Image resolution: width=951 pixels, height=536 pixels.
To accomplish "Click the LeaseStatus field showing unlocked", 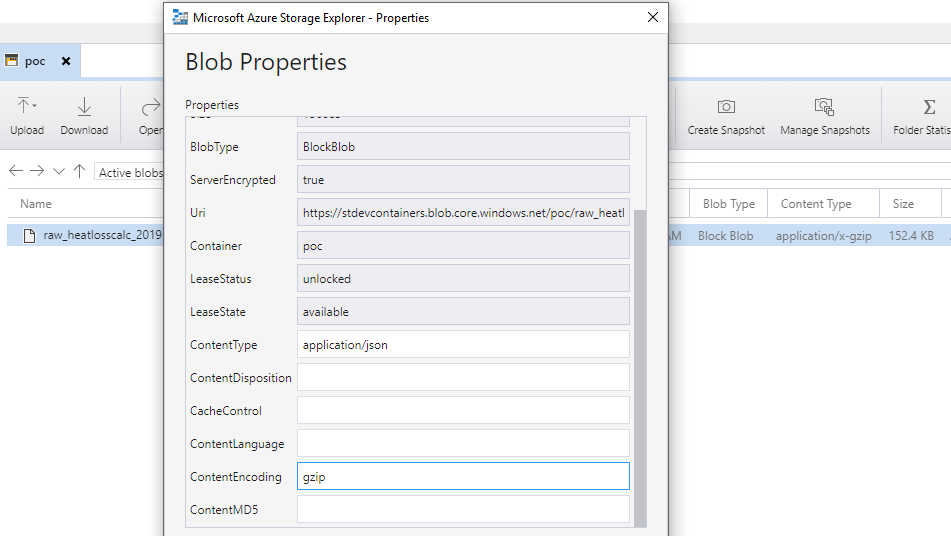I will pyautogui.click(x=463, y=279).
